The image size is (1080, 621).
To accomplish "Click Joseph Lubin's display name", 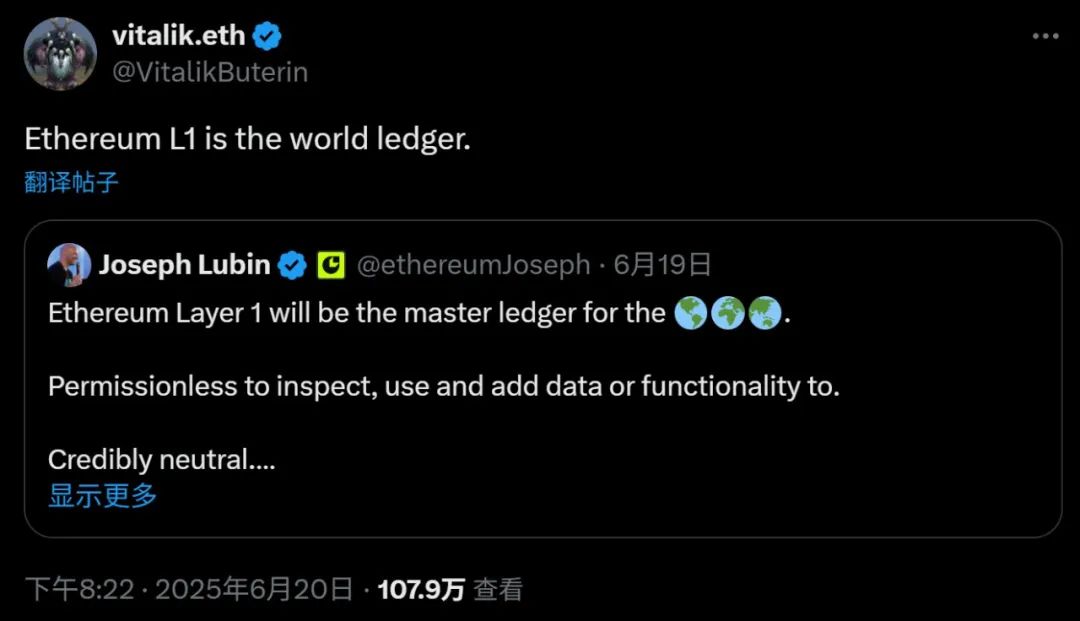I will (182, 264).
